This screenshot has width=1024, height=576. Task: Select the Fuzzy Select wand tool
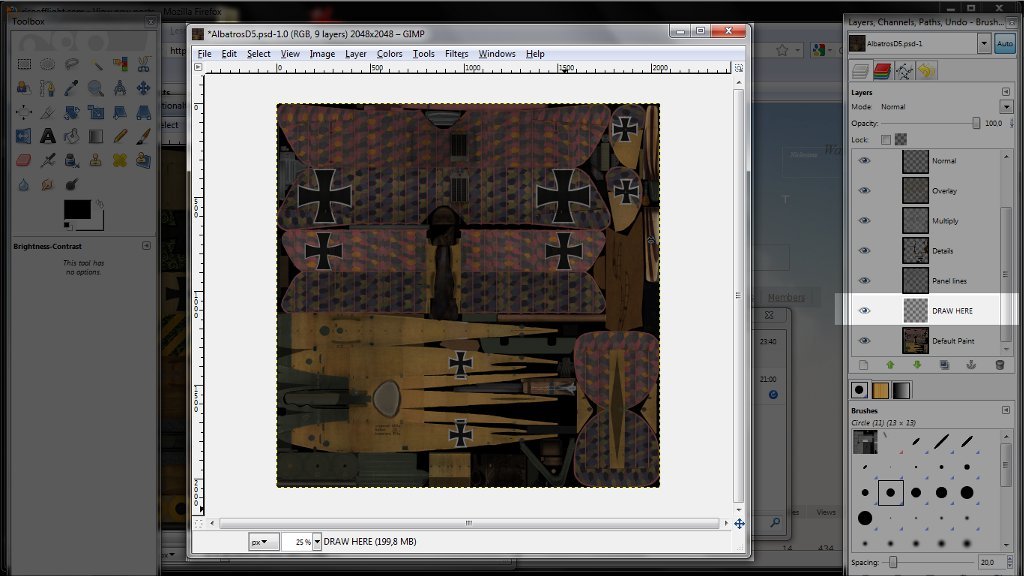point(96,63)
